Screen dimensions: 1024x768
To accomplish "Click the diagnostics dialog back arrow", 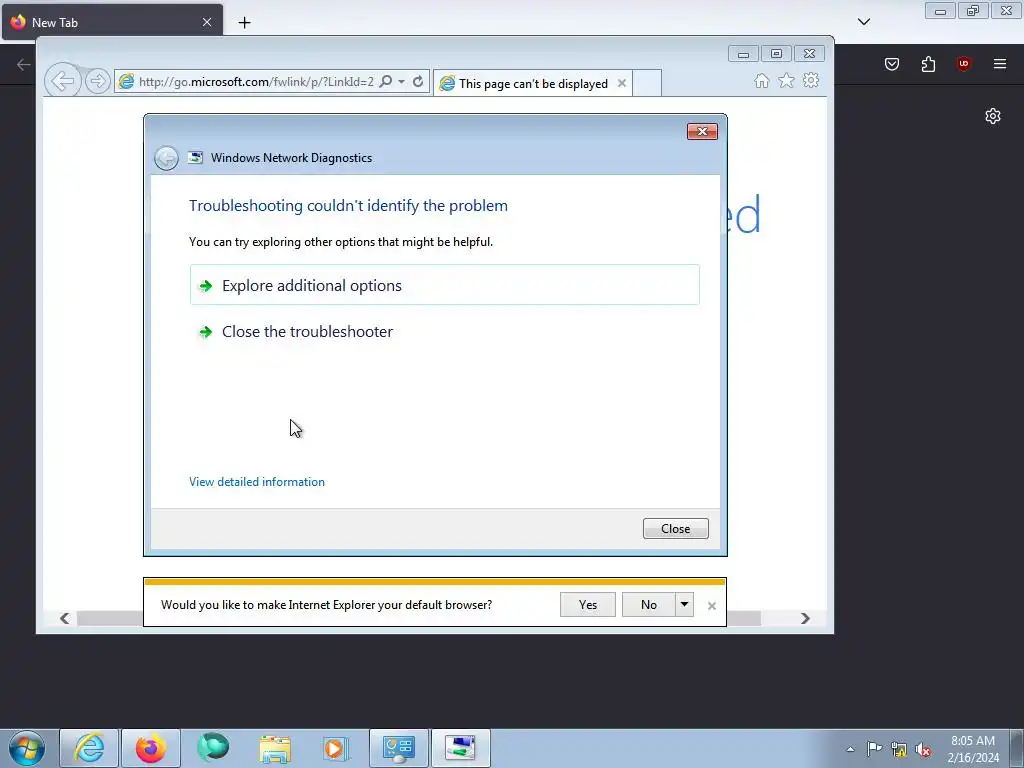I will 167,158.
